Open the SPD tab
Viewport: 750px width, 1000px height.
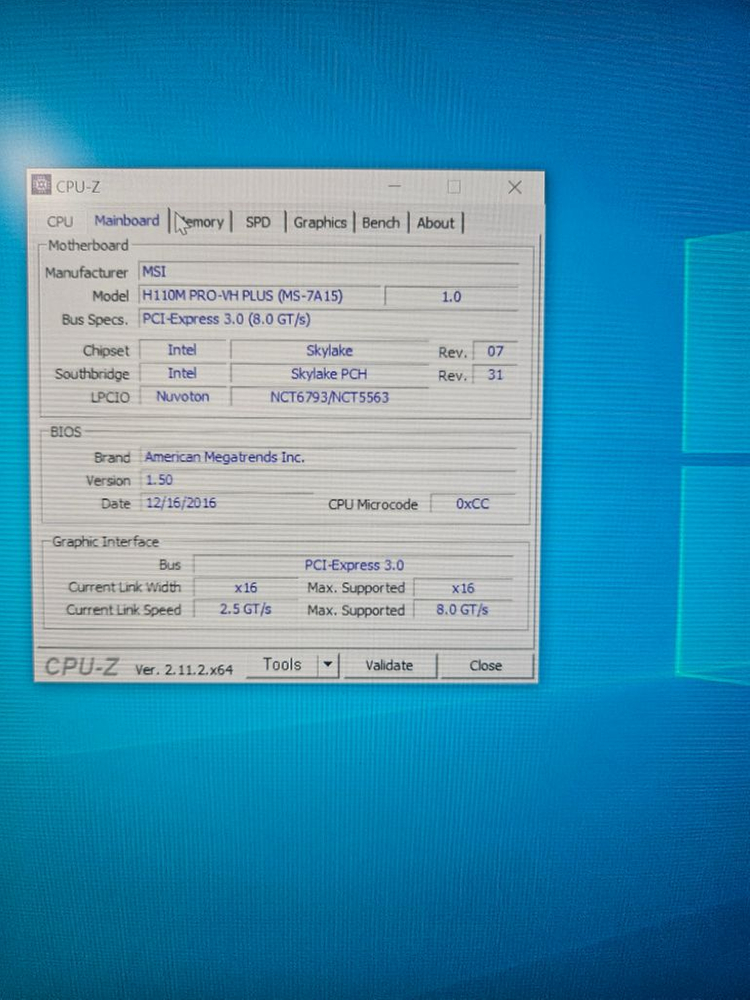(258, 222)
